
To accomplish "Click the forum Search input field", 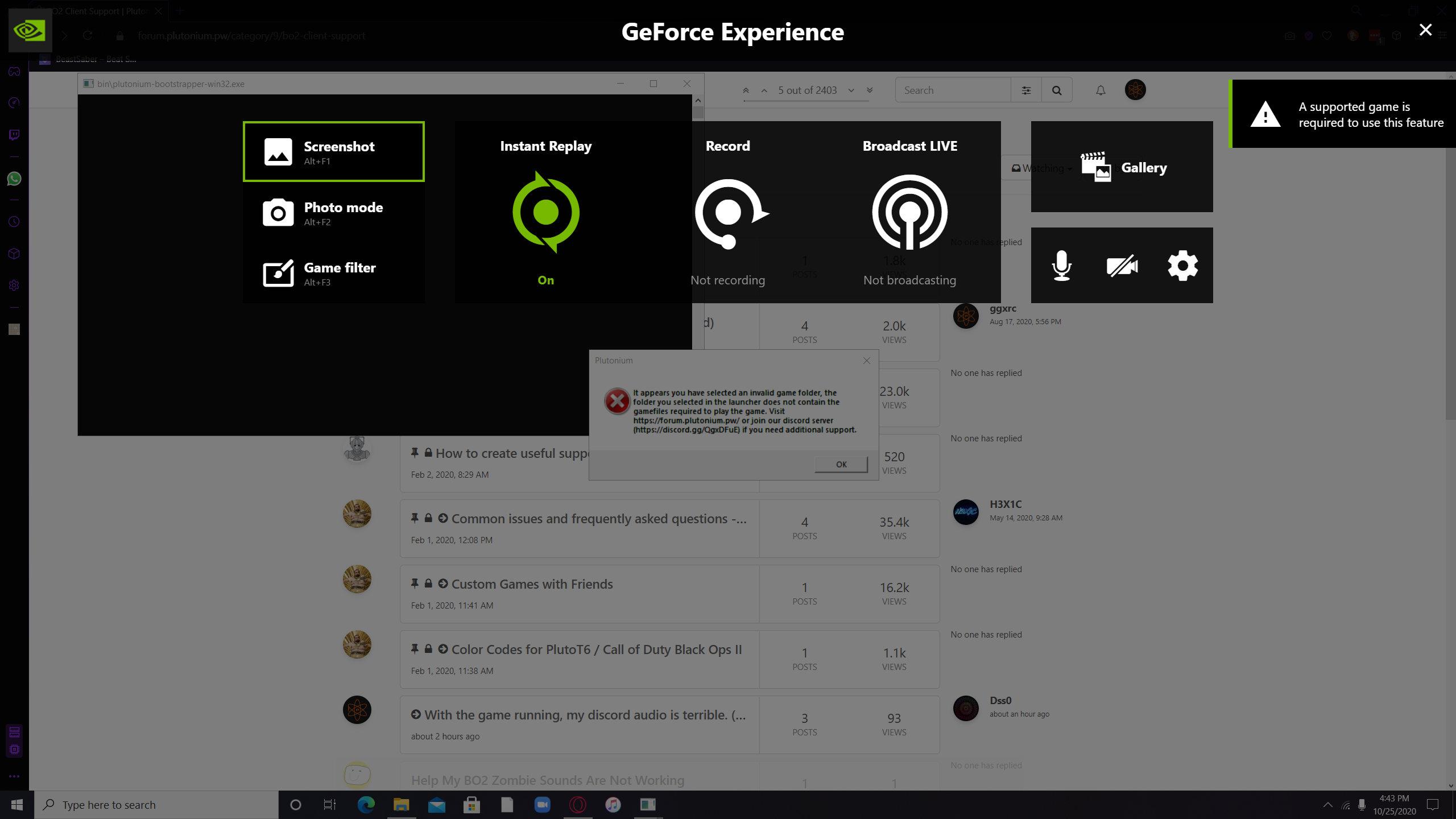I will pos(953,90).
